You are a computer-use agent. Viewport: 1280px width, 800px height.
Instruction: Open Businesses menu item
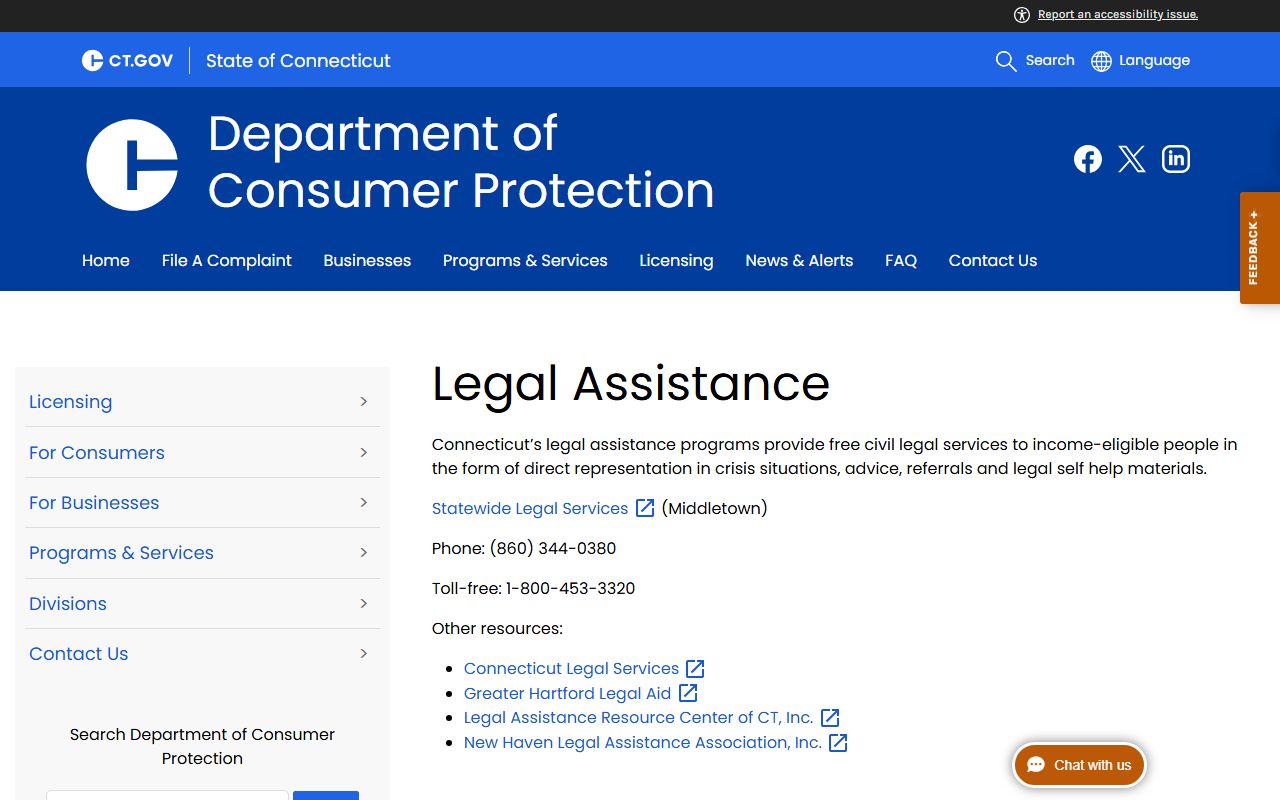[367, 260]
